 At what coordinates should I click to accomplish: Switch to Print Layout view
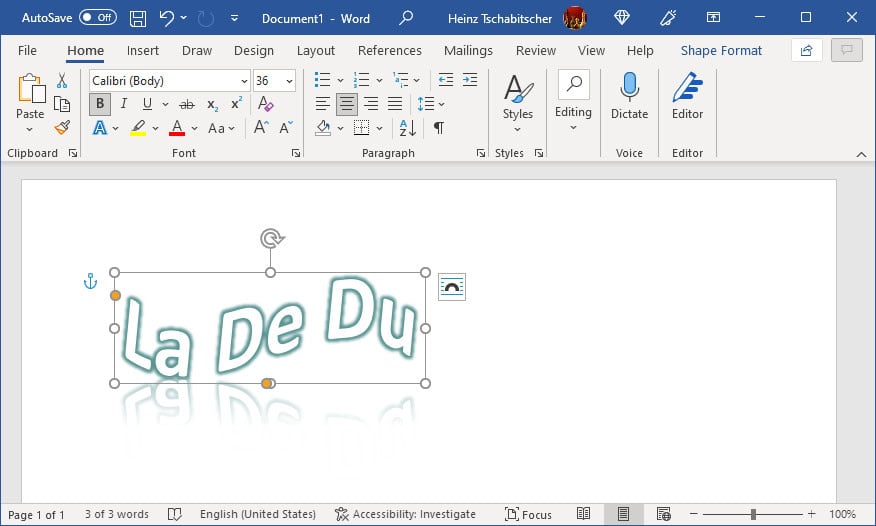(x=623, y=514)
